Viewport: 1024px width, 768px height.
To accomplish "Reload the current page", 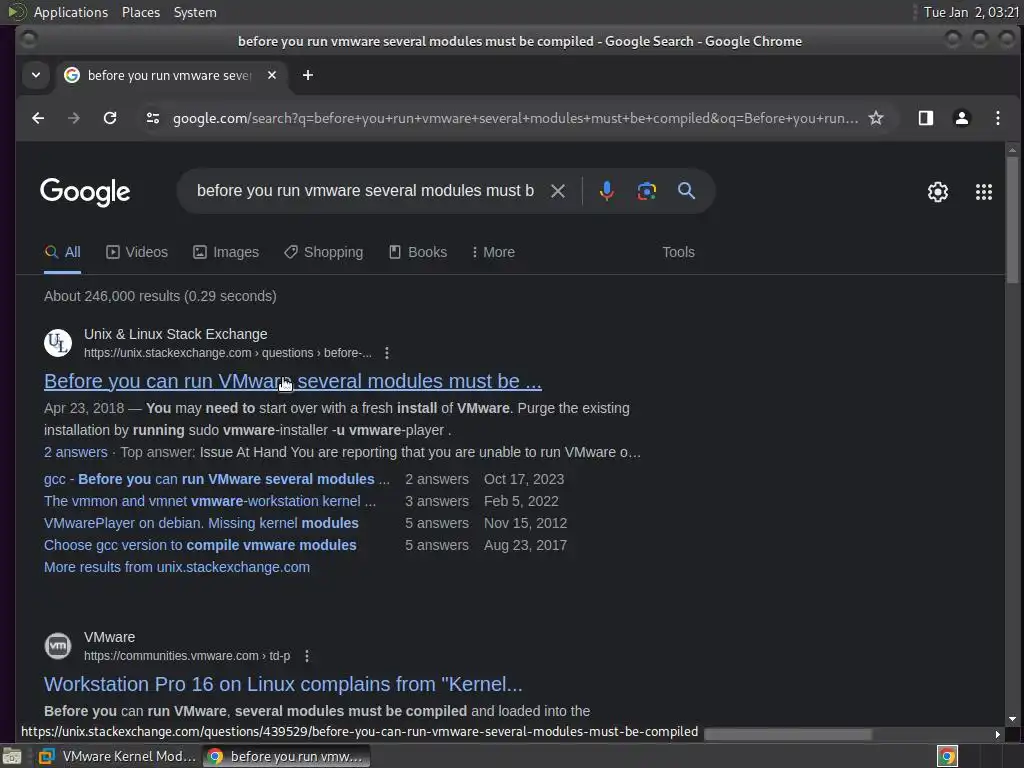I will (110, 118).
